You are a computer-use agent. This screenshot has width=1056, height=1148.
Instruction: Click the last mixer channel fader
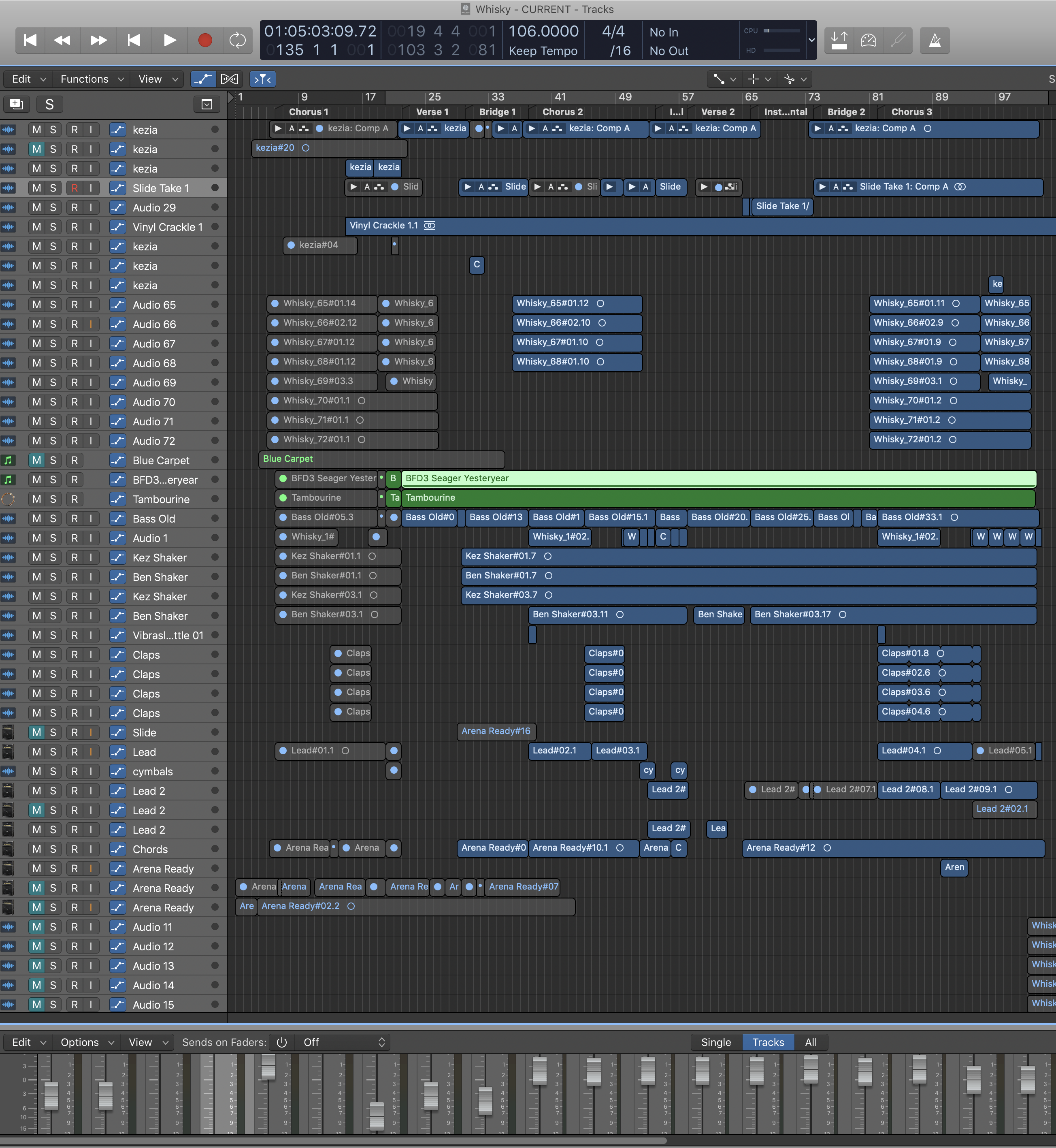pyautogui.click(x=1027, y=1080)
